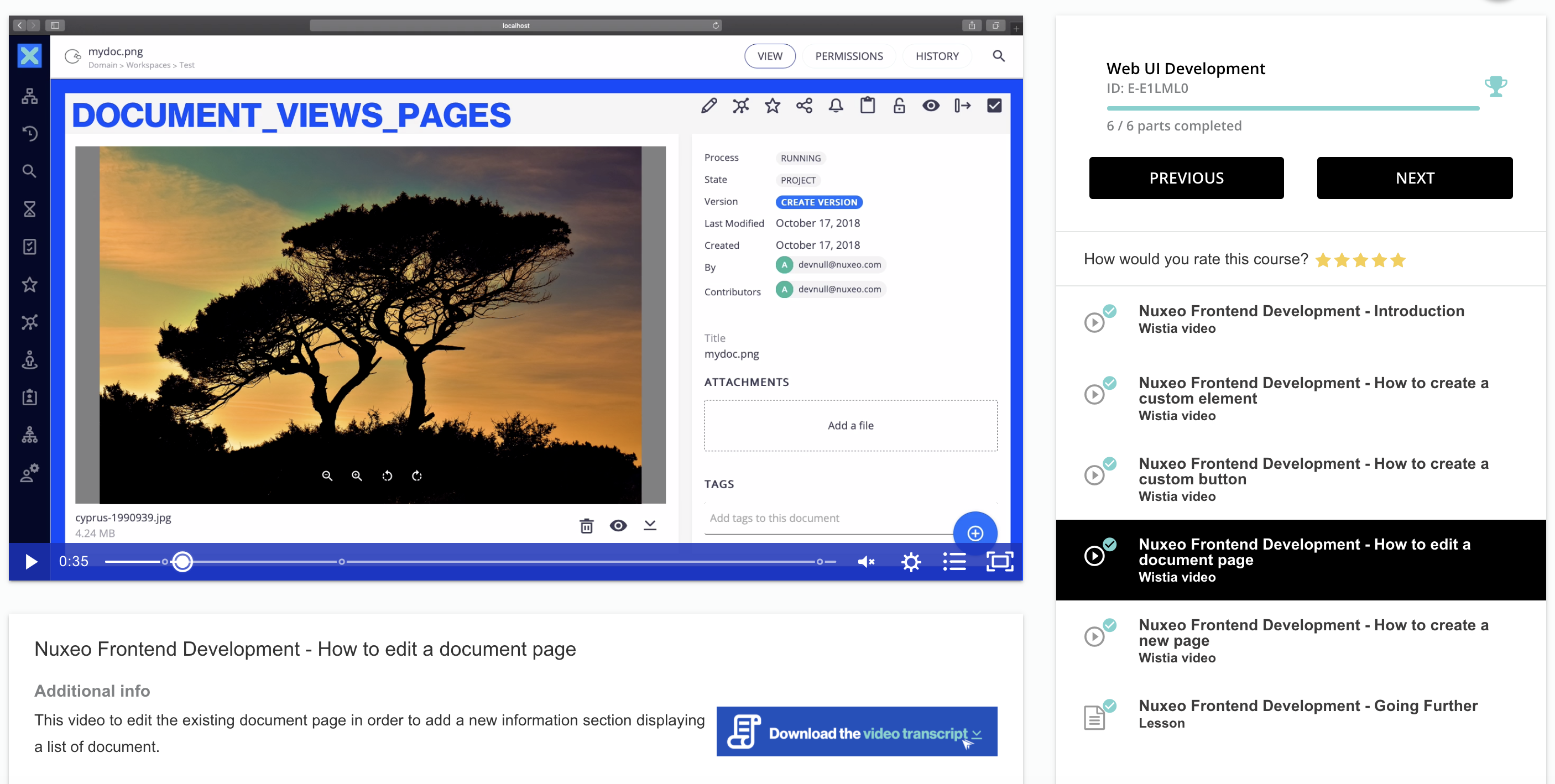Open the expired hourglass sidebar icon
The height and width of the screenshot is (784, 1555).
tap(29, 209)
